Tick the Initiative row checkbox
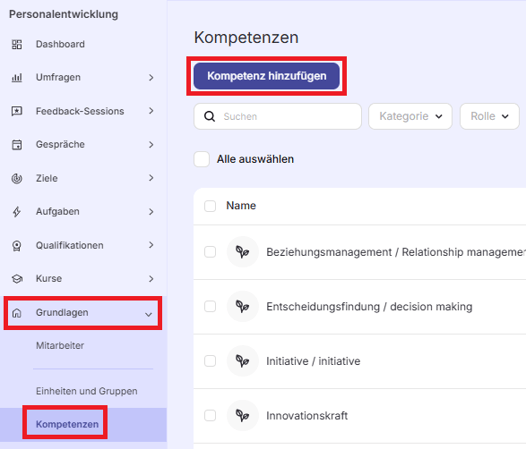 (210, 361)
